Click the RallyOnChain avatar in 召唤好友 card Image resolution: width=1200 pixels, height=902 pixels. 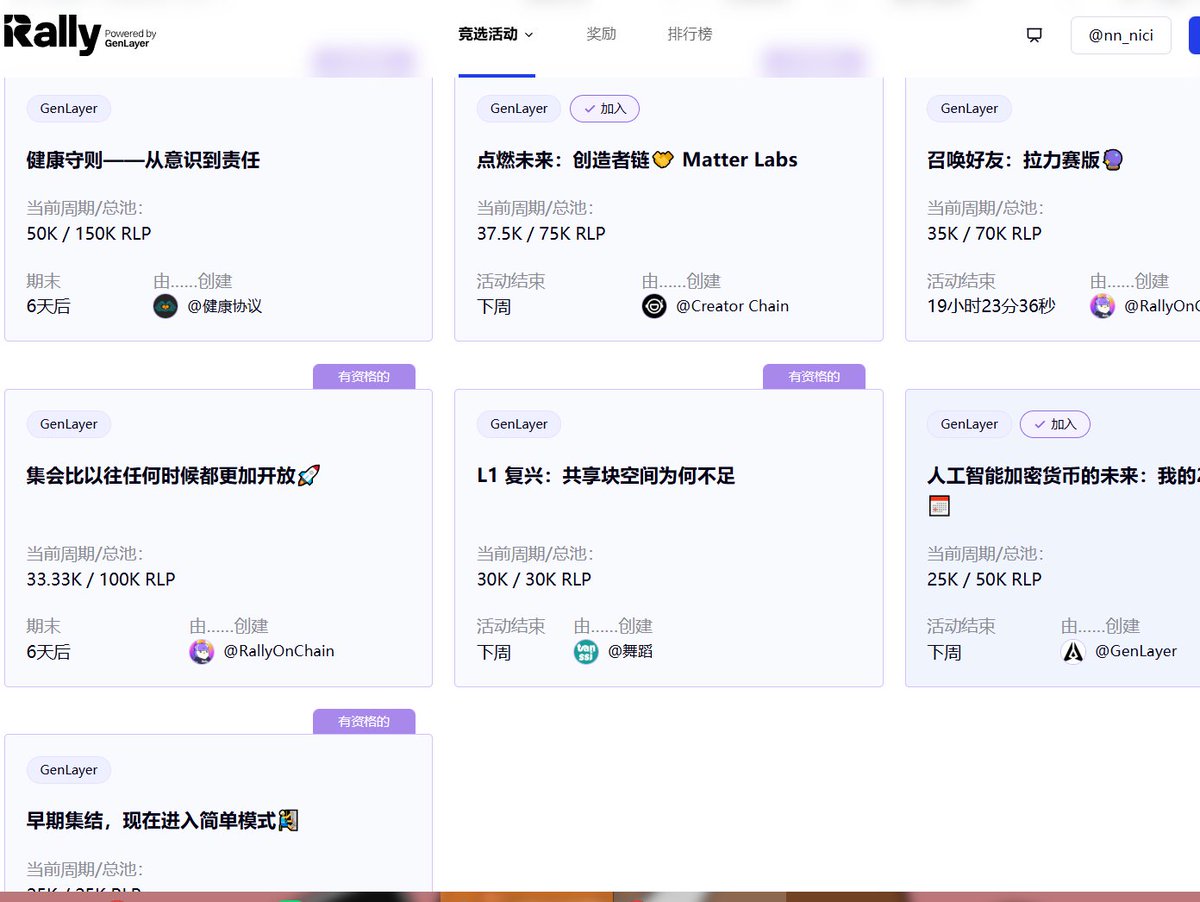1102,306
